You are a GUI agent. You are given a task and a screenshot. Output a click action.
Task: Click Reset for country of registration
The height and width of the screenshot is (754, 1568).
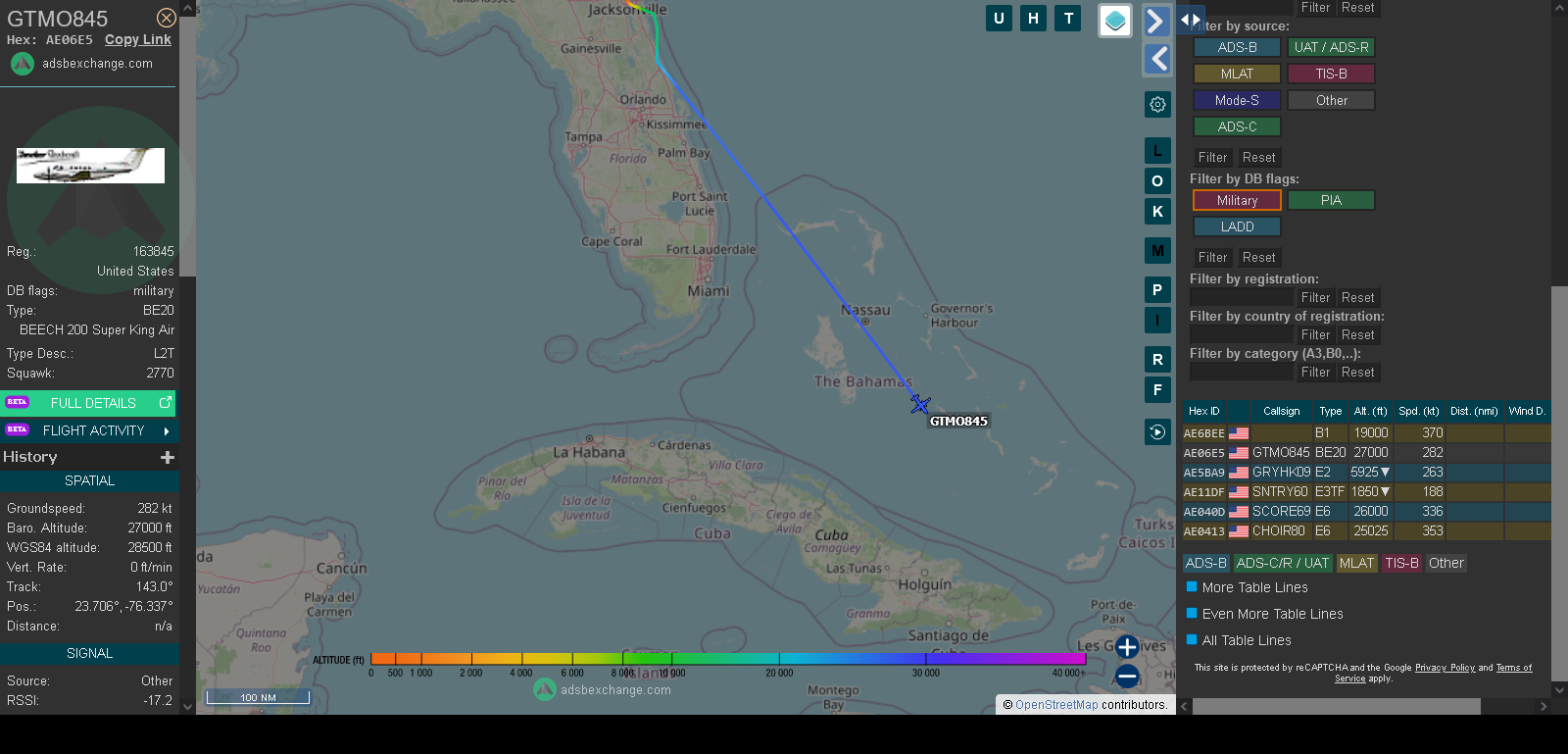click(1357, 335)
